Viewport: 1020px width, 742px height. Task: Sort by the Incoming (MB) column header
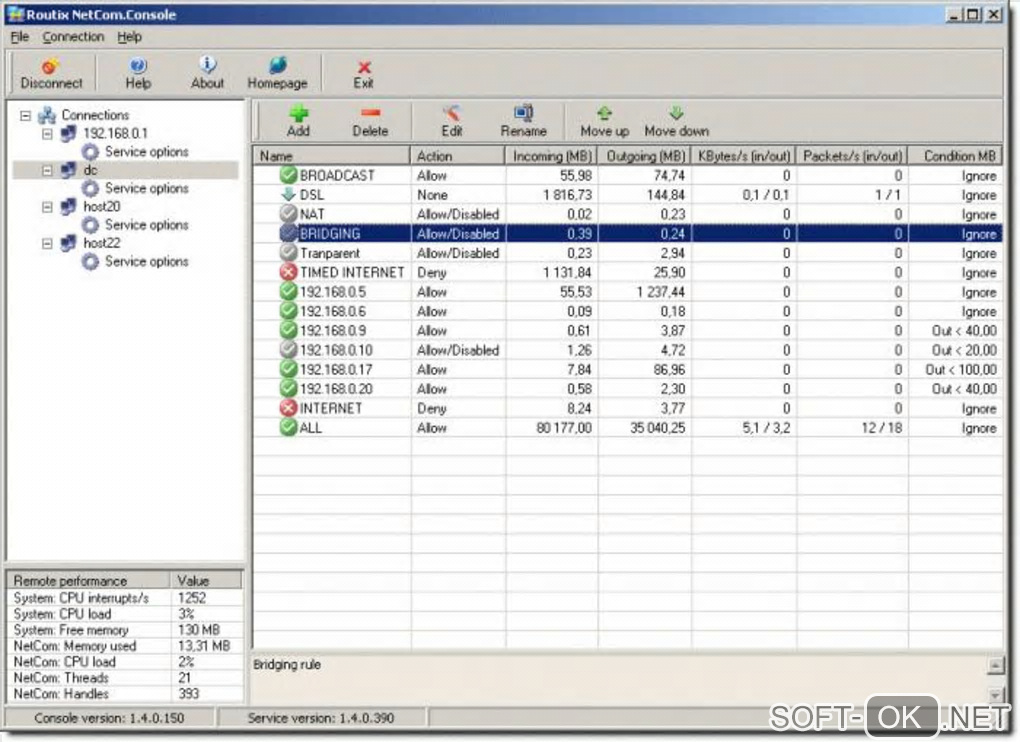coord(552,156)
